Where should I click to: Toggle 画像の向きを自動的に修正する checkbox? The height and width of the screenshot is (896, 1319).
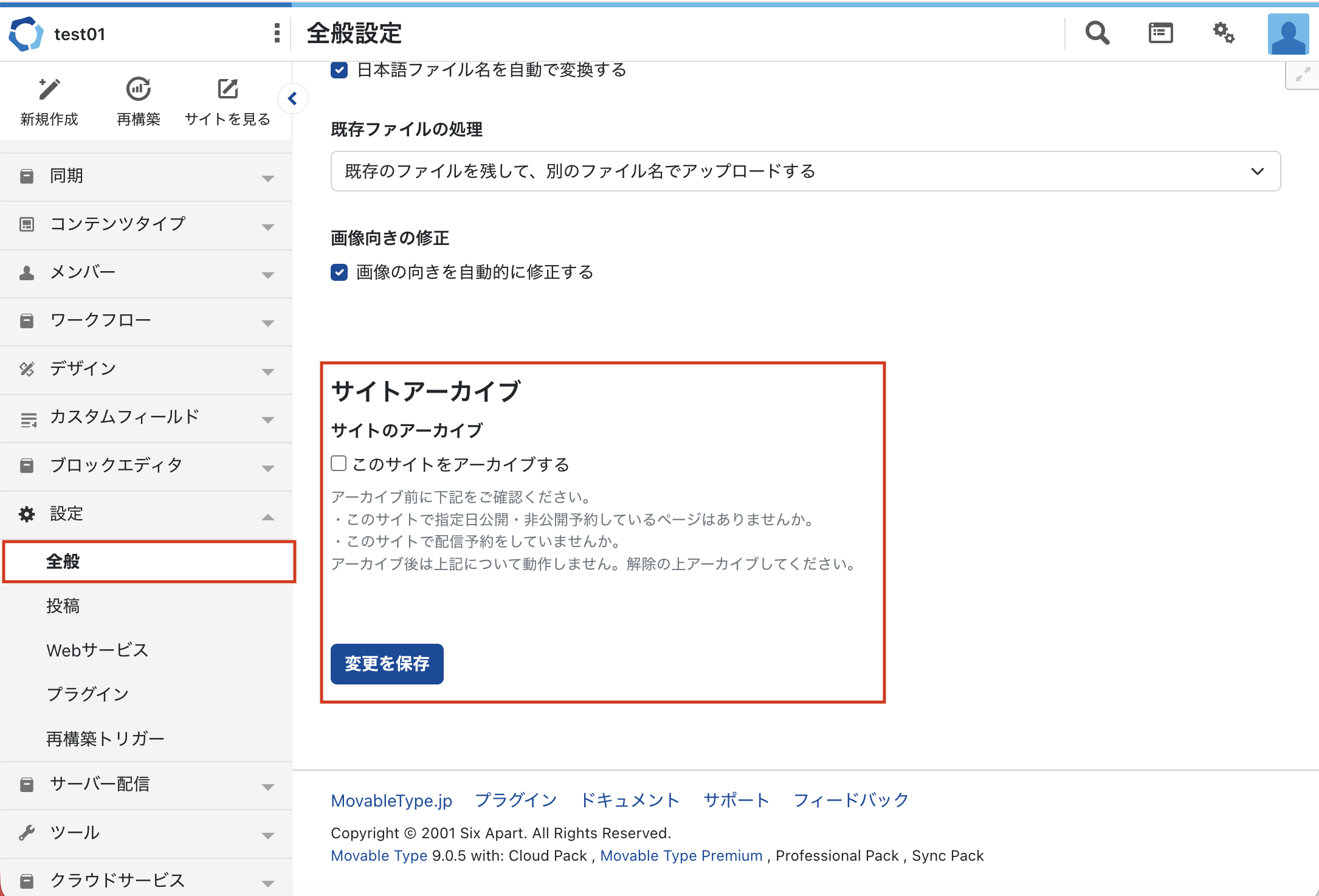coord(339,272)
